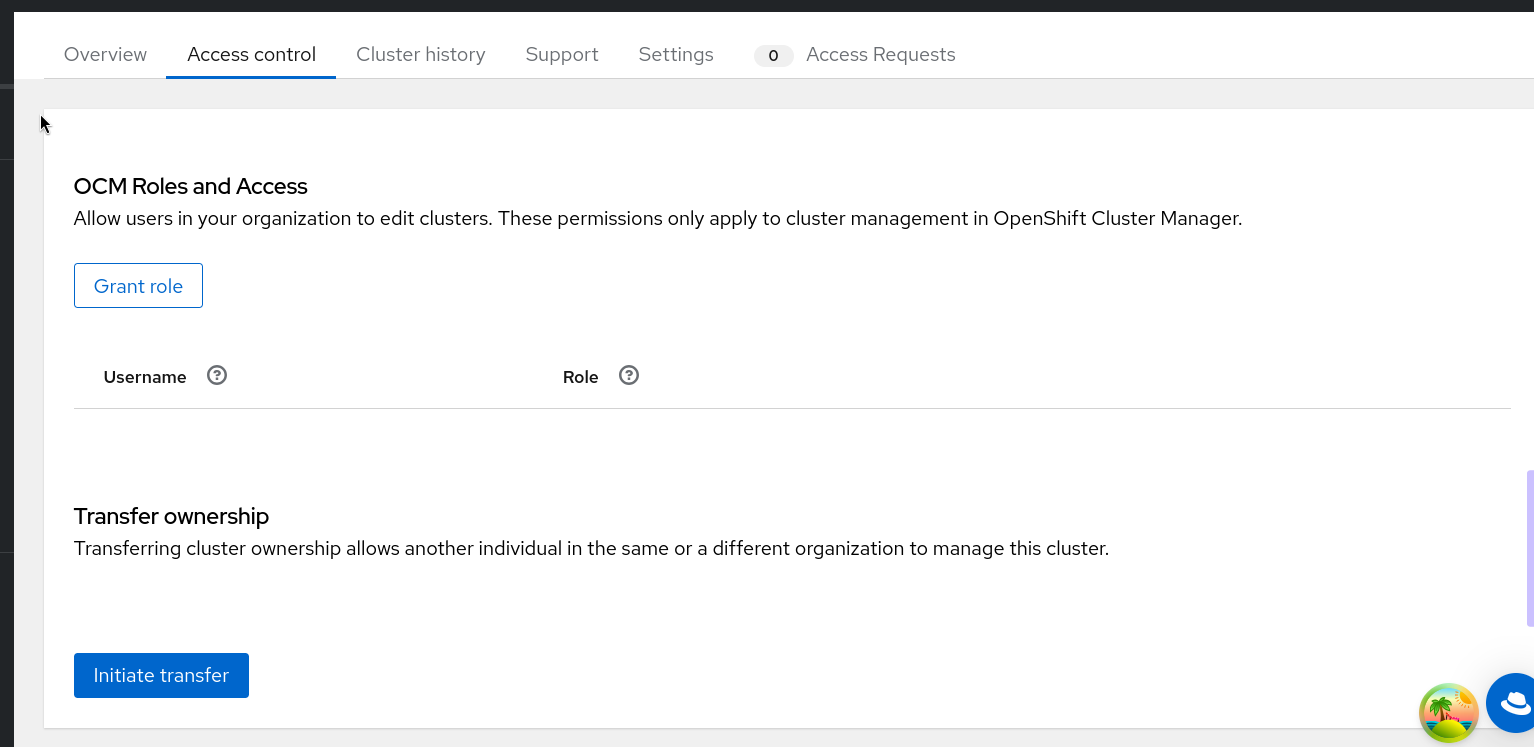This screenshot has width=1534, height=747.
Task: Open the Settings tab
Action: click(x=676, y=55)
